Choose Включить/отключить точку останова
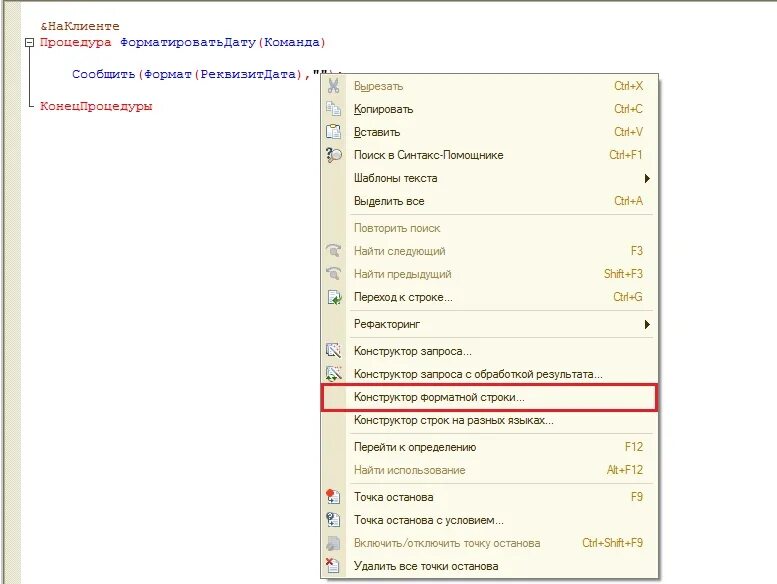The height and width of the screenshot is (584, 777). [490, 543]
